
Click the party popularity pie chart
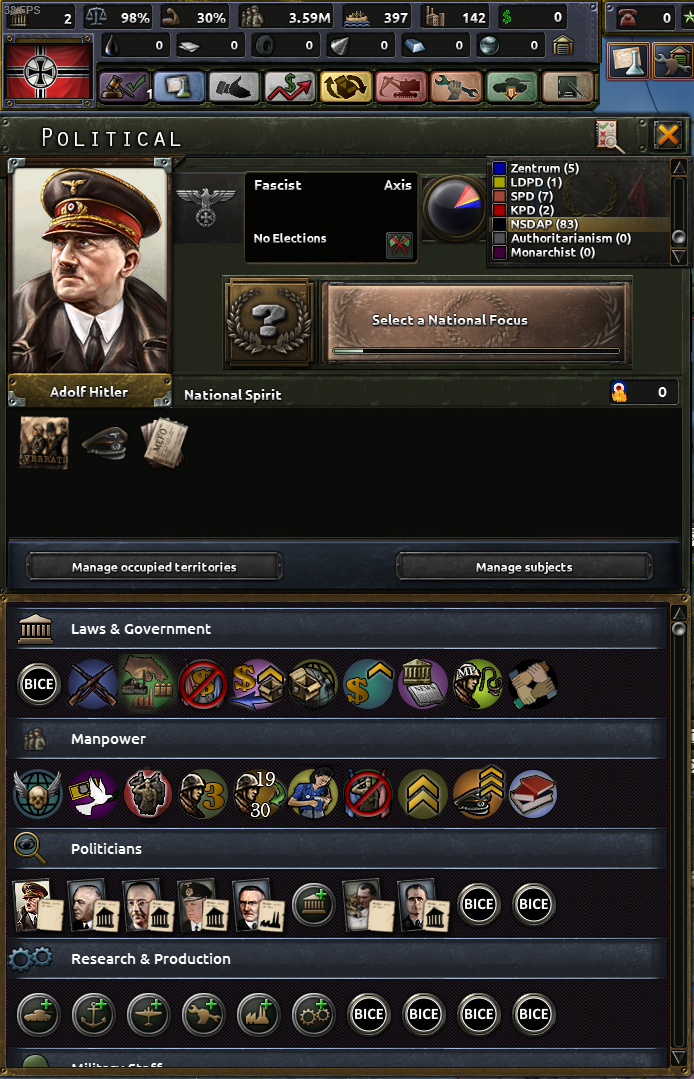point(455,207)
